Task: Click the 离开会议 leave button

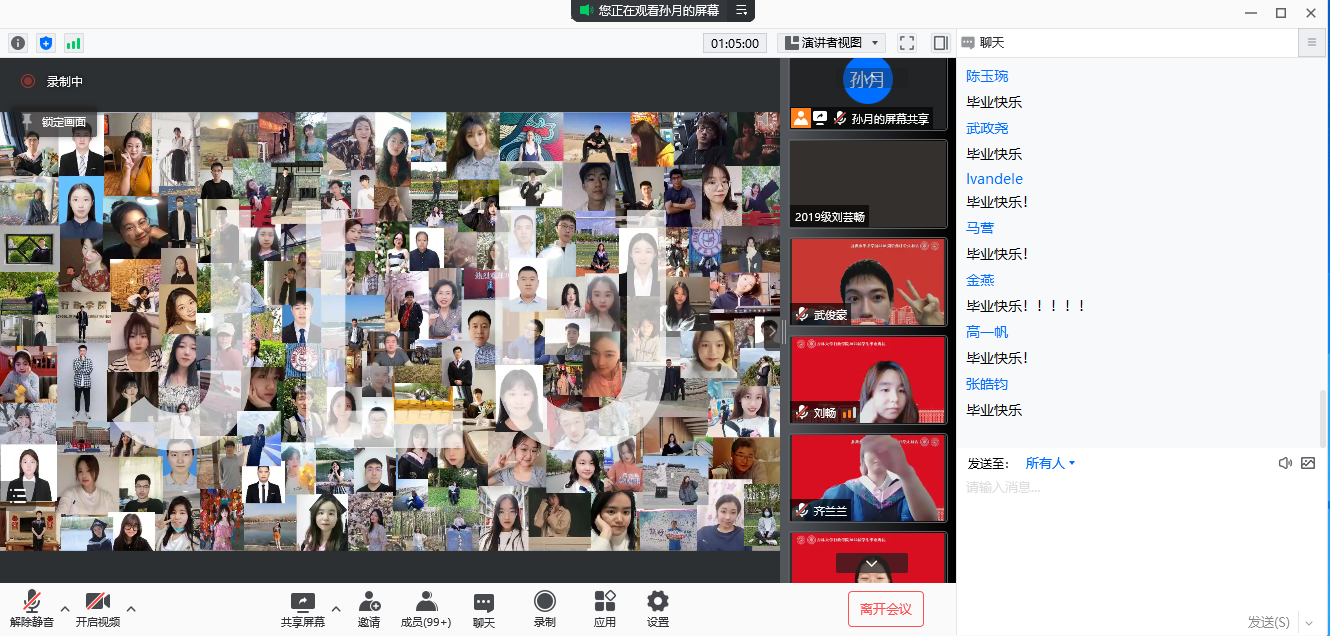Action: tap(885, 609)
